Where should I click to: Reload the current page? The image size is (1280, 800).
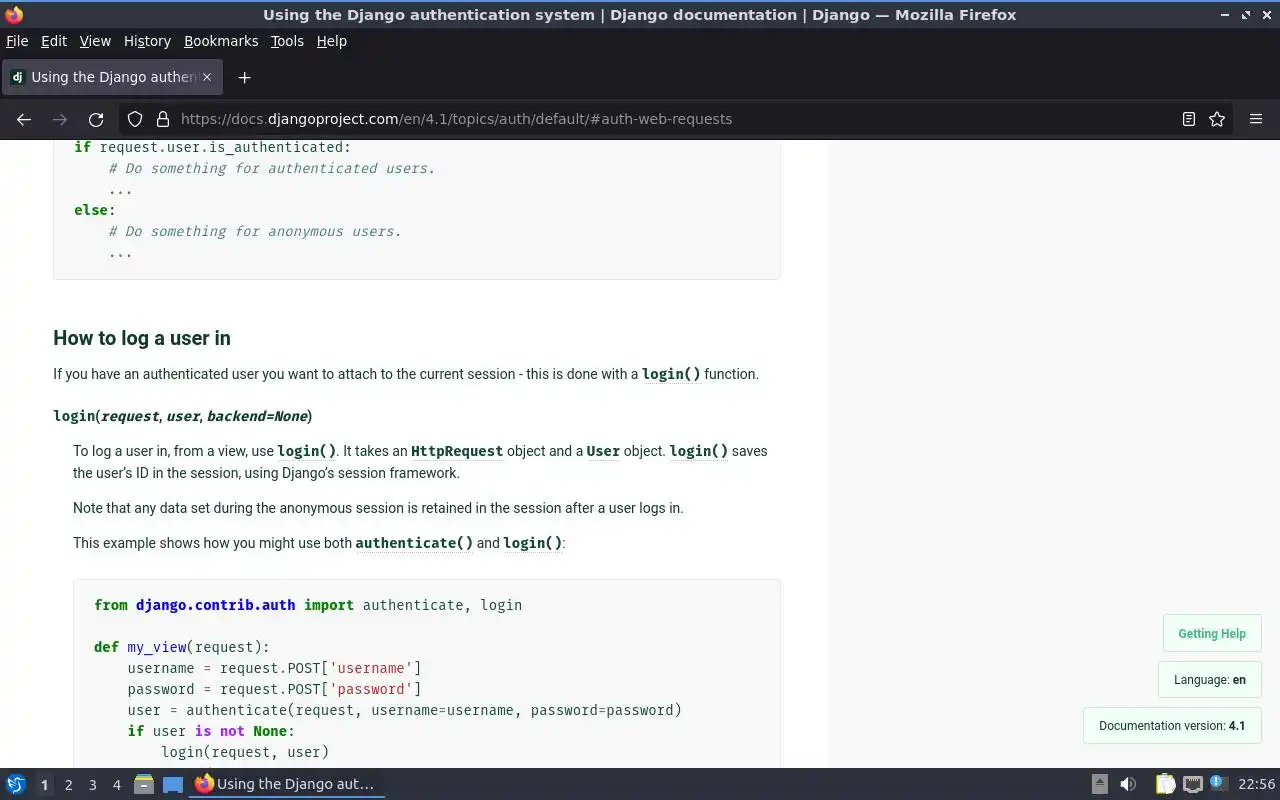[96, 119]
